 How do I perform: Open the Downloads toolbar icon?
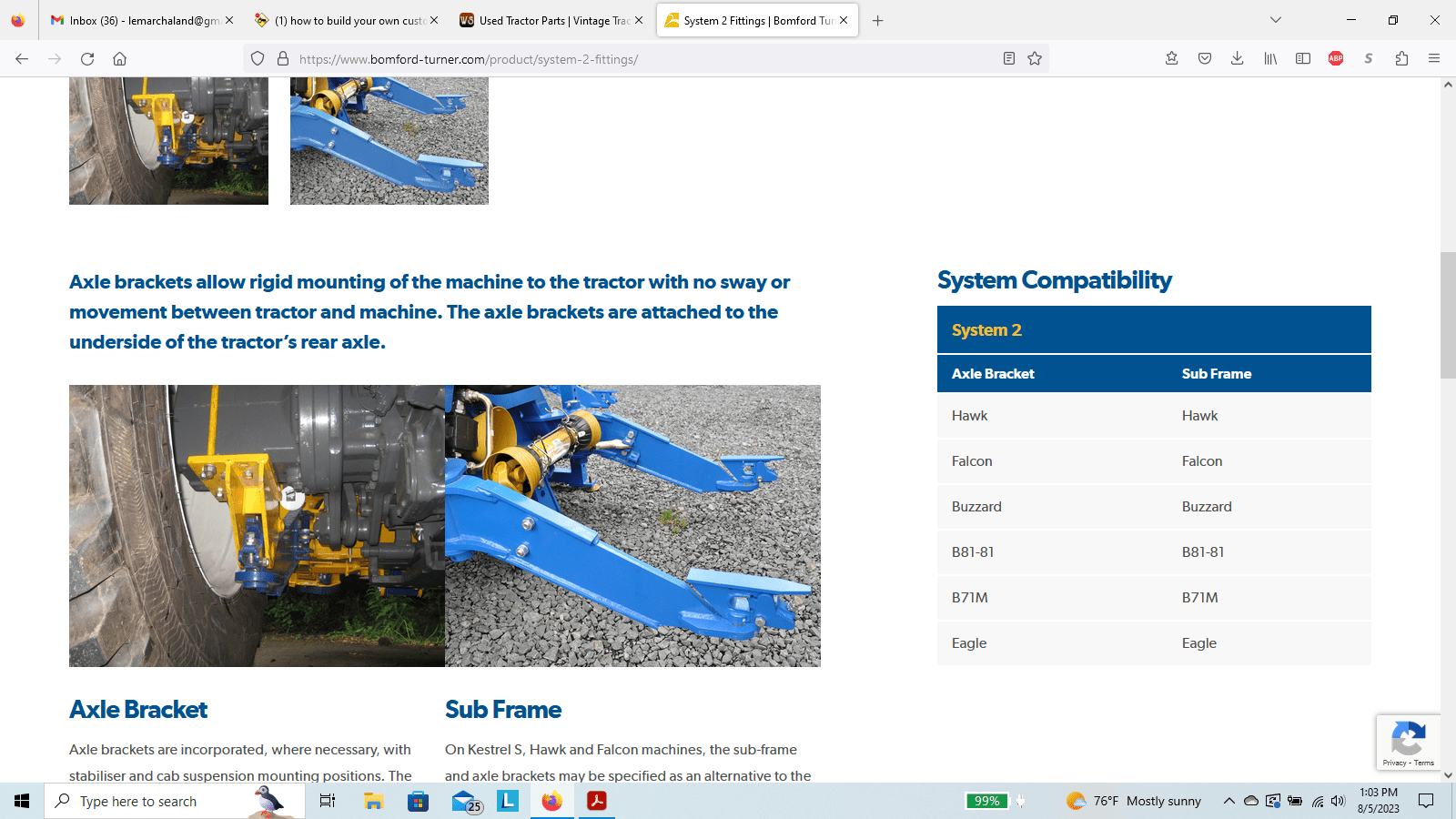[x=1237, y=58]
